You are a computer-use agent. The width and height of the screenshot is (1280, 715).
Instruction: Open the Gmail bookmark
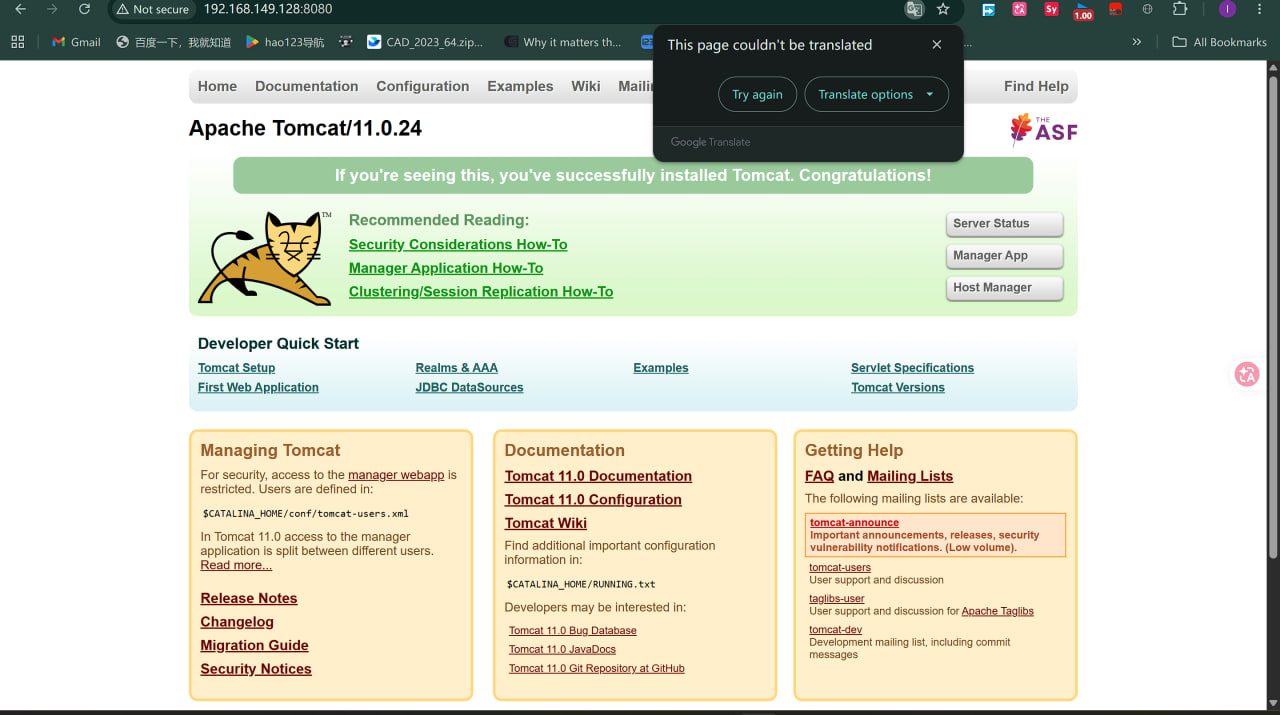tap(76, 42)
